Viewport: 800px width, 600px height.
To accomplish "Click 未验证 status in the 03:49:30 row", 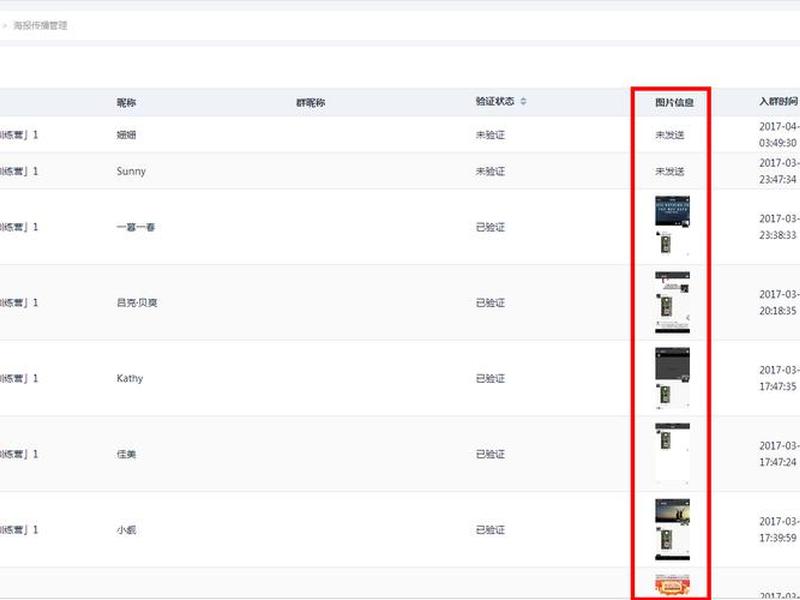I will pos(490,135).
